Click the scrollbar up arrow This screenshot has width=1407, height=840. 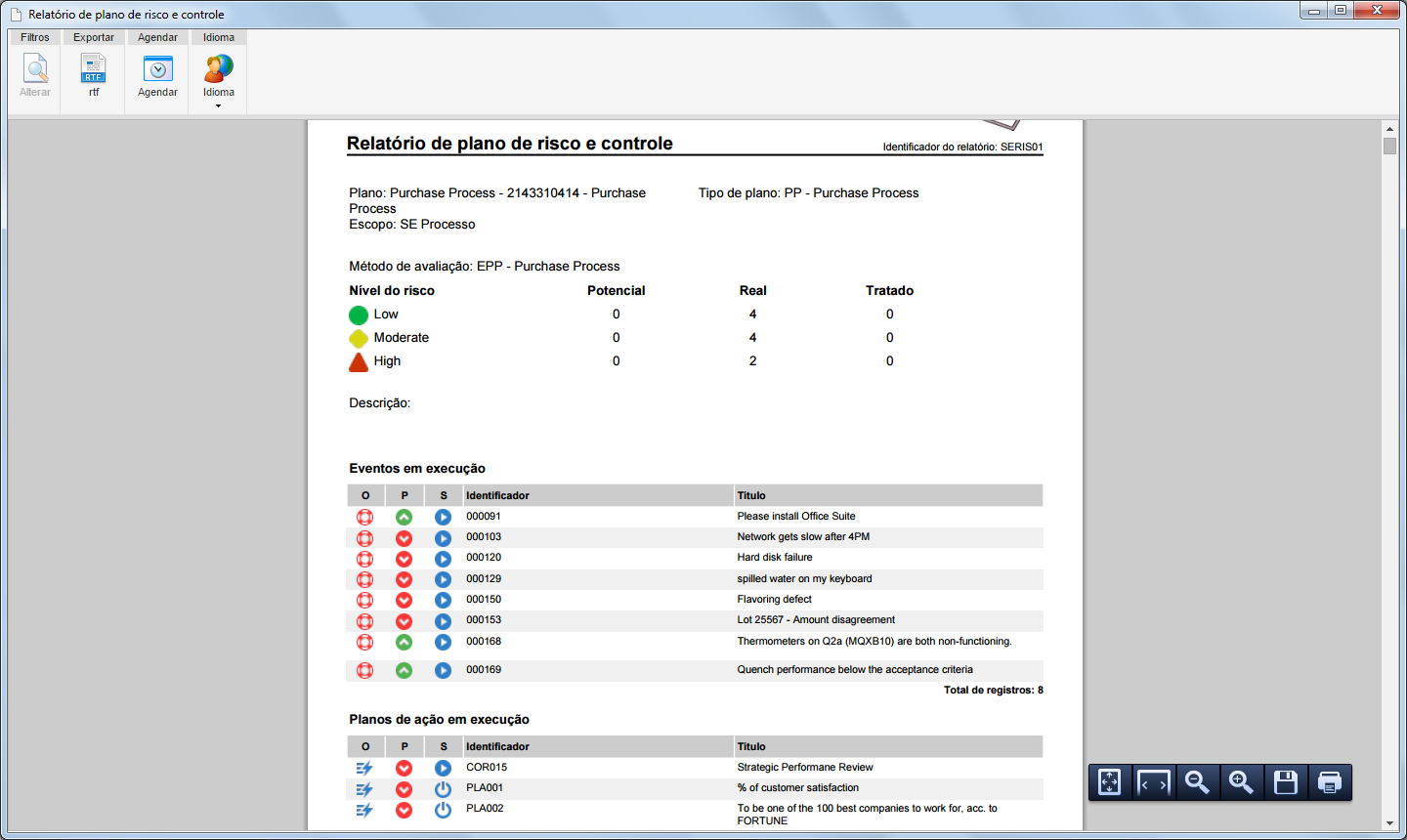pos(1389,128)
